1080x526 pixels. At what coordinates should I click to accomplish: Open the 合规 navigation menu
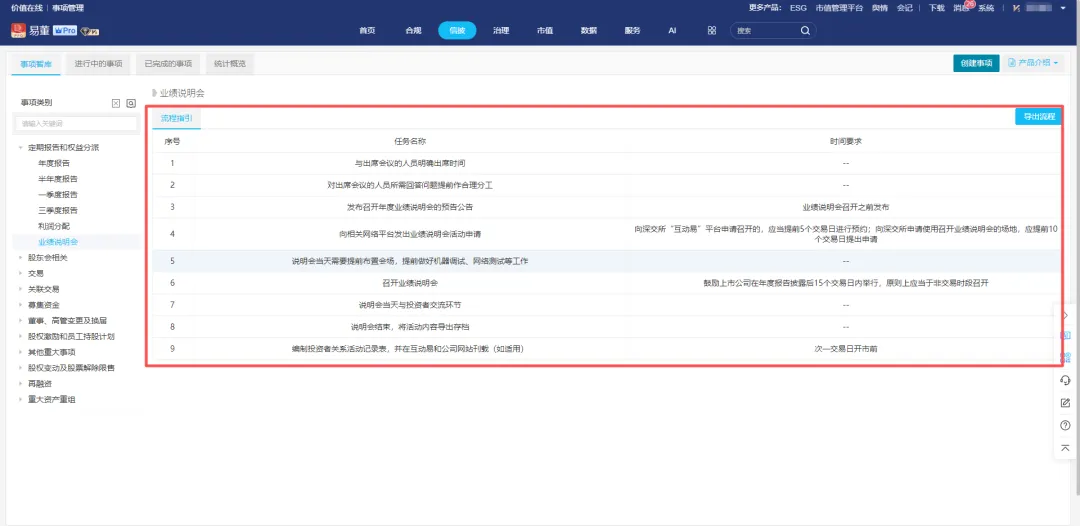point(413,31)
